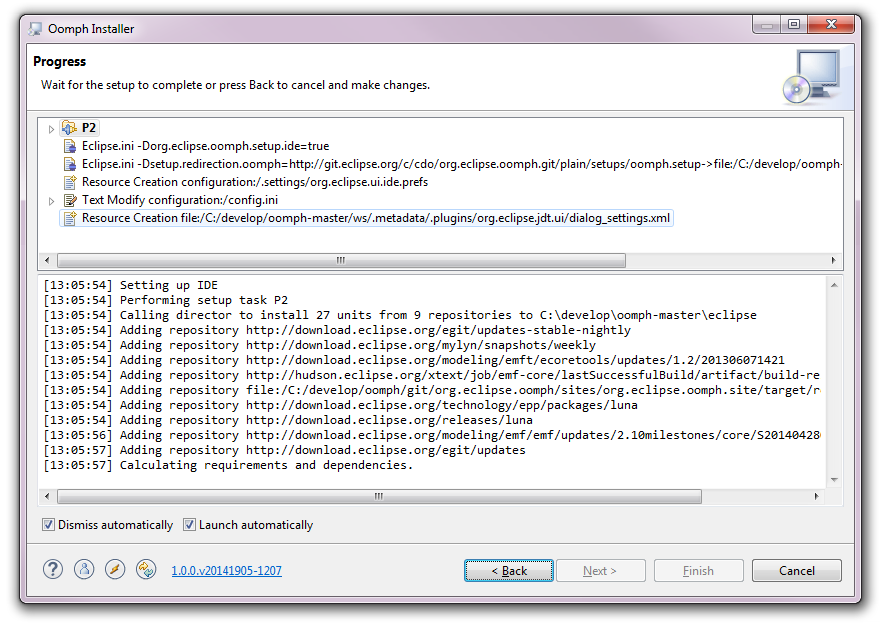
Task: Click log line "Performing setup task P2"
Action: pyautogui.click(x=166, y=301)
